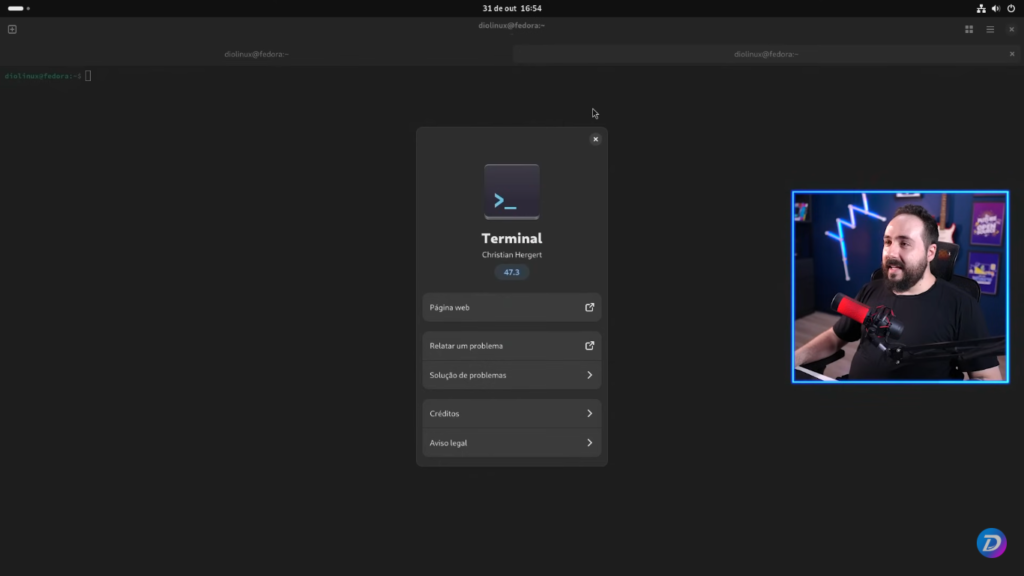This screenshot has width=1024, height=576.
Task: Switch to first diolinux@fedora tab
Action: (x=256, y=54)
